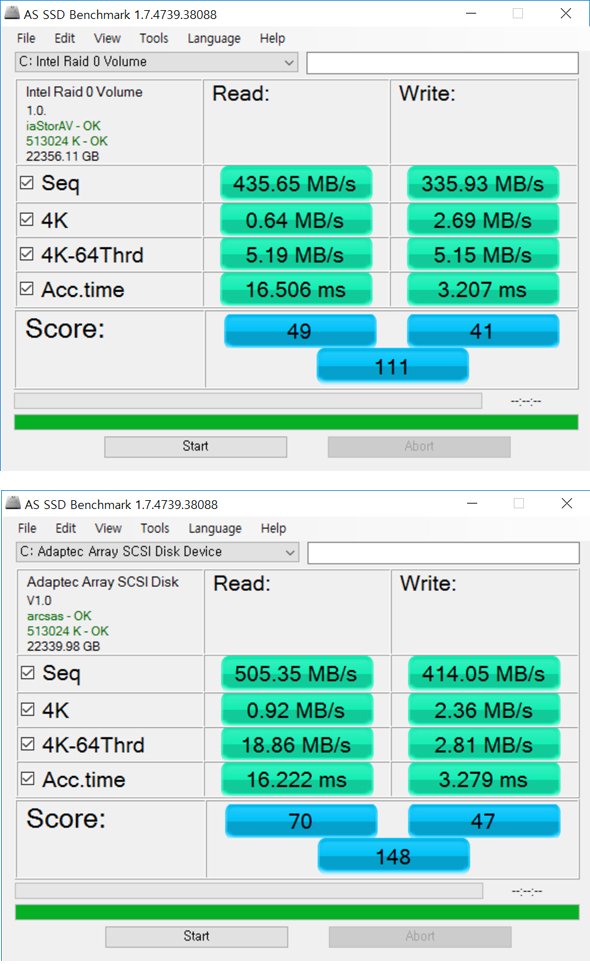Open the C: Intel Raid 0 Volume drive dropdown
The height and width of the screenshot is (964, 590).
pyautogui.click(x=157, y=62)
